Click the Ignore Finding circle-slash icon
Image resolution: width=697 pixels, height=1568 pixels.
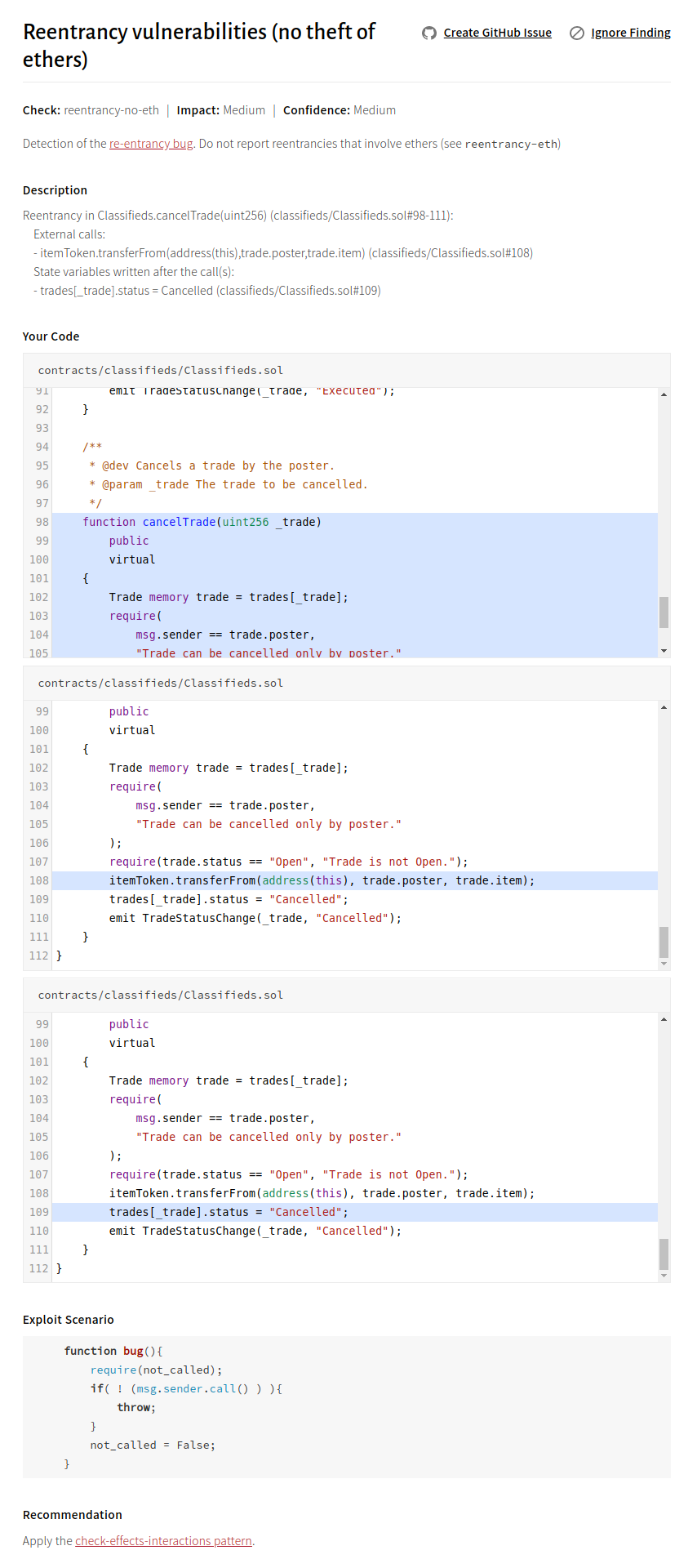pyautogui.click(x=577, y=33)
